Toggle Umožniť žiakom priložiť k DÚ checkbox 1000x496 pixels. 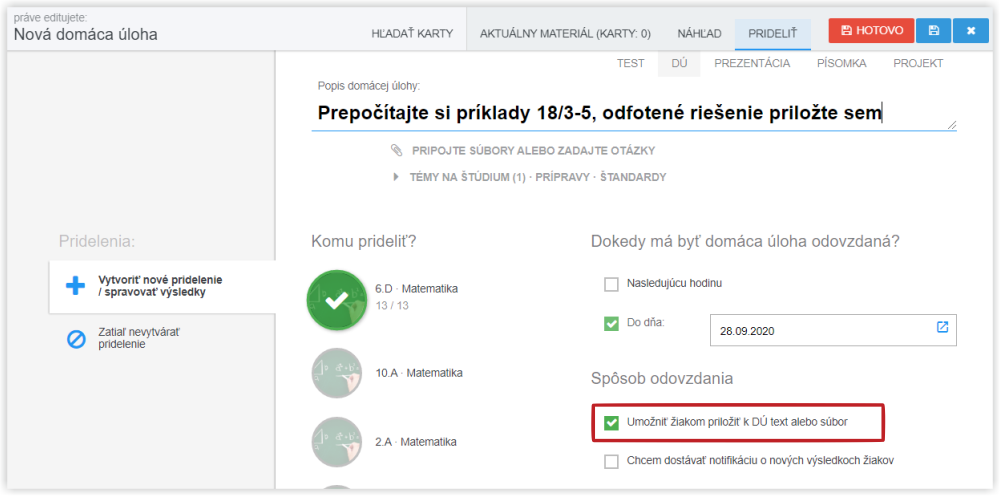tap(612, 423)
